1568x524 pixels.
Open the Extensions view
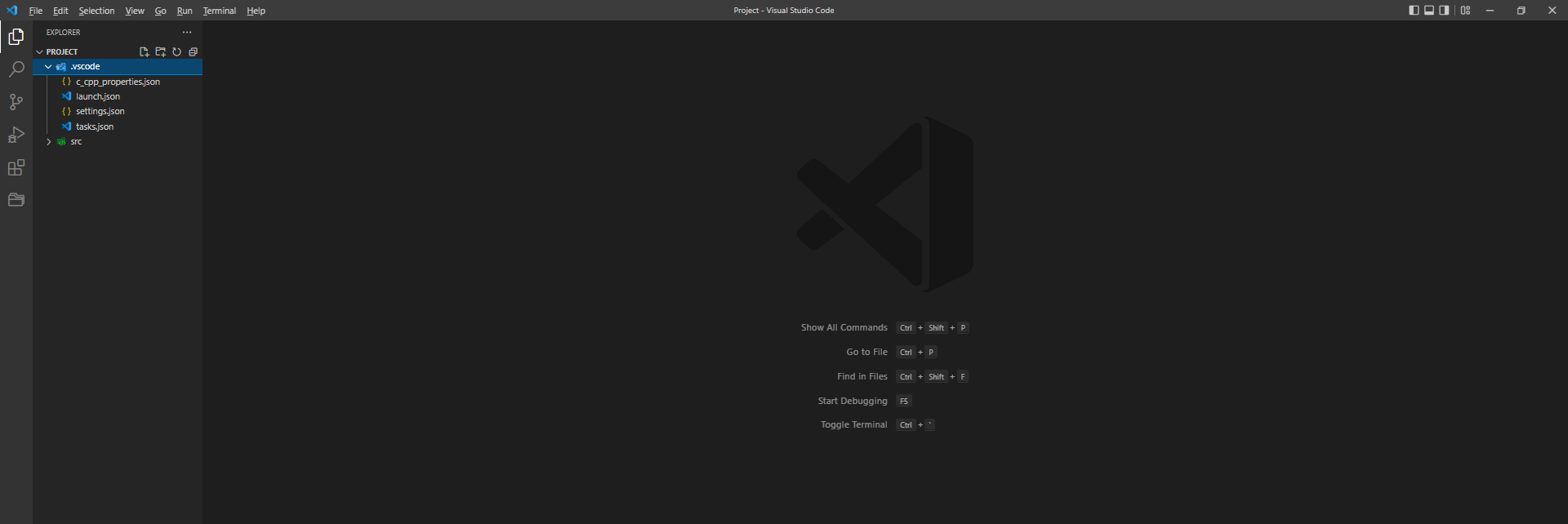(16, 167)
